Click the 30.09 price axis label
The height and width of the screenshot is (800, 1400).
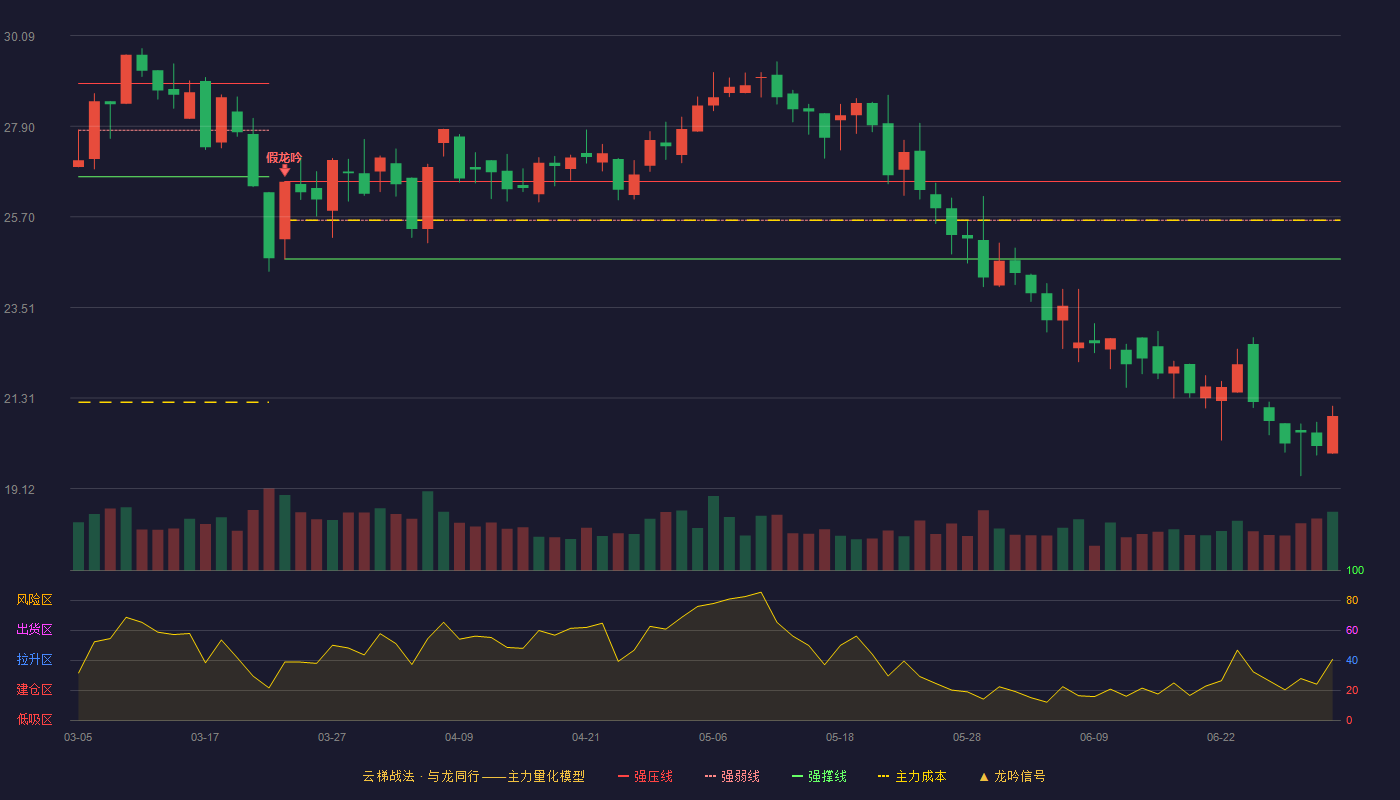click(x=19, y=37)
